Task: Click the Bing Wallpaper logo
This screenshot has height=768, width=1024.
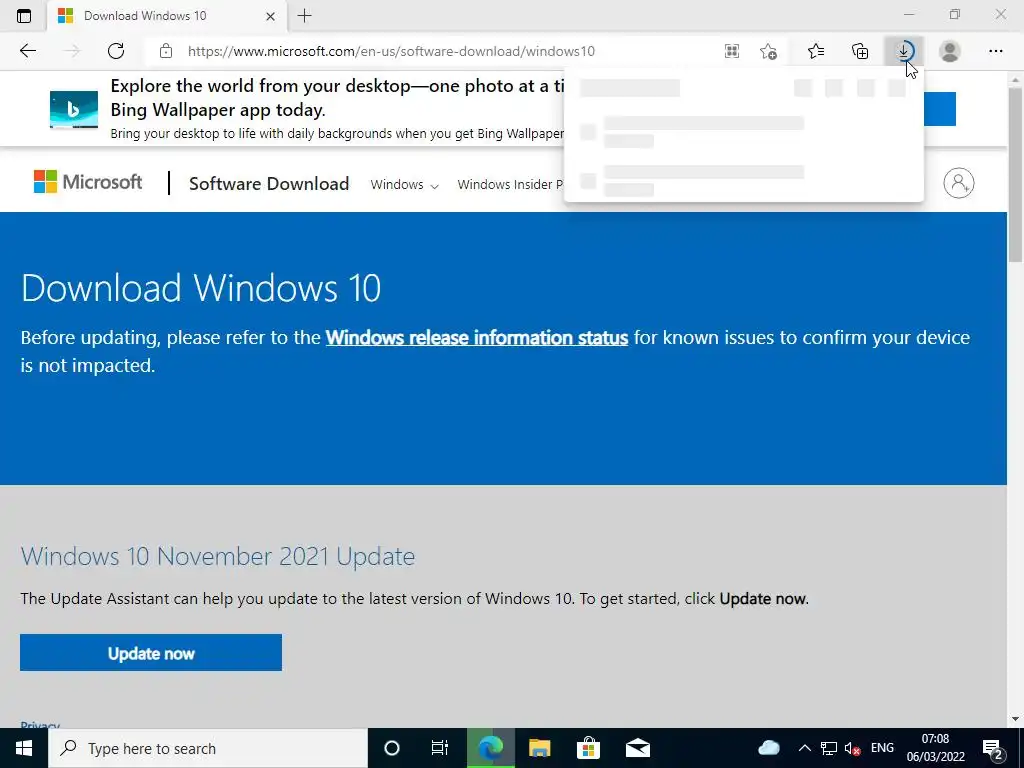Action: coord(74,109)
